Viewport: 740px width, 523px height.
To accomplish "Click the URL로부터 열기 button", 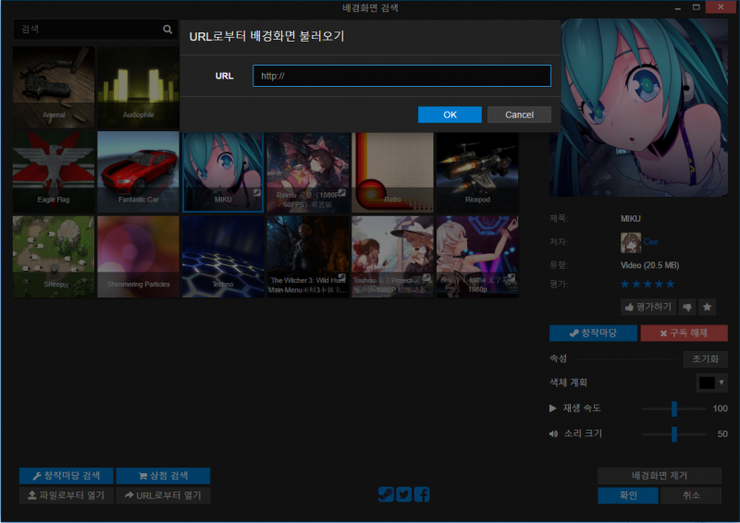I will click(x=163, y=496).
